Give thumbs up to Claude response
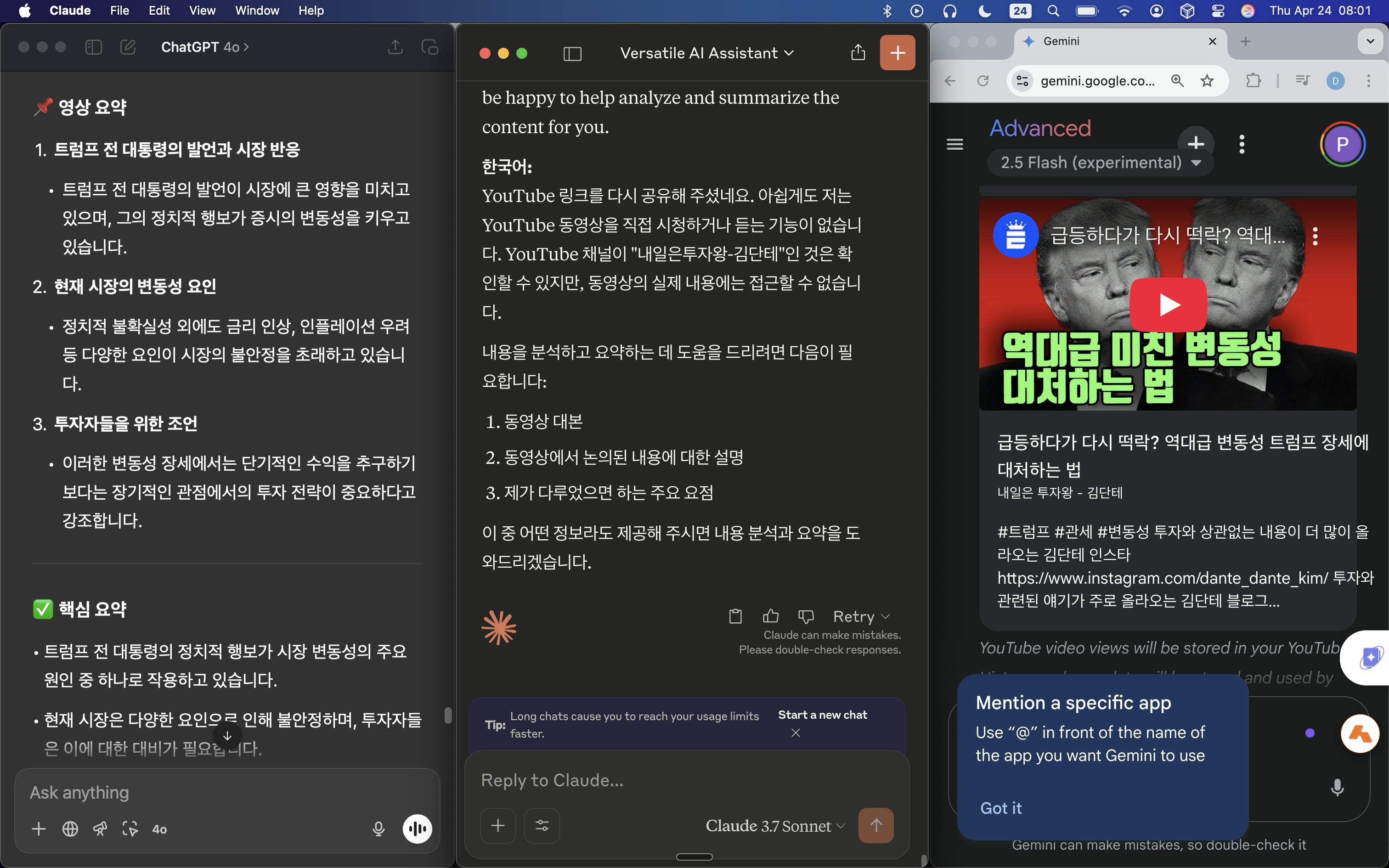Screen dimensions: 1389x868 pos(771,616)
